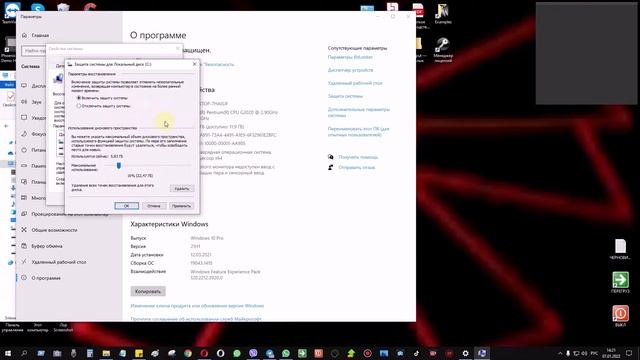
Task: Show hidden system tray icons chevron
Action: click(x=560, y=353)
